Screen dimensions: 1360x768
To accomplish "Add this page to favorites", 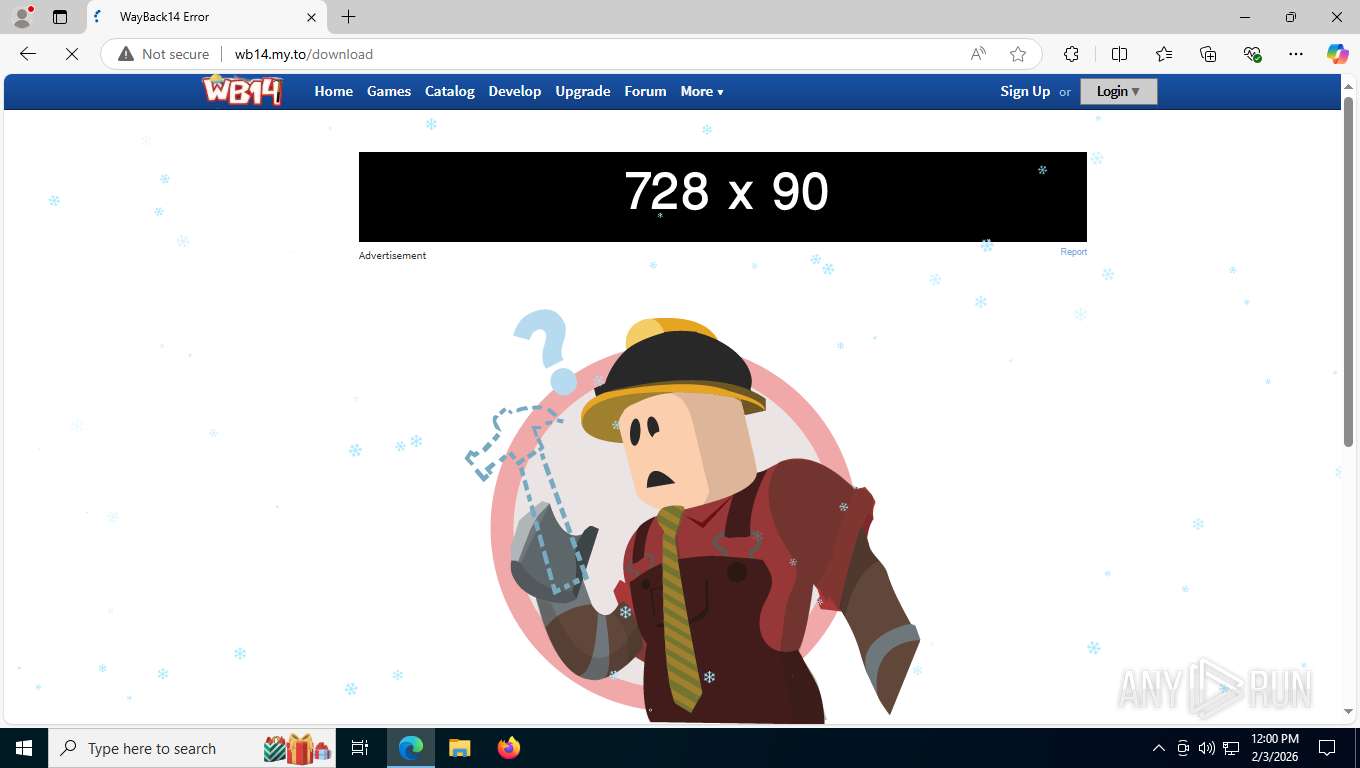I will pos(1018,54).
